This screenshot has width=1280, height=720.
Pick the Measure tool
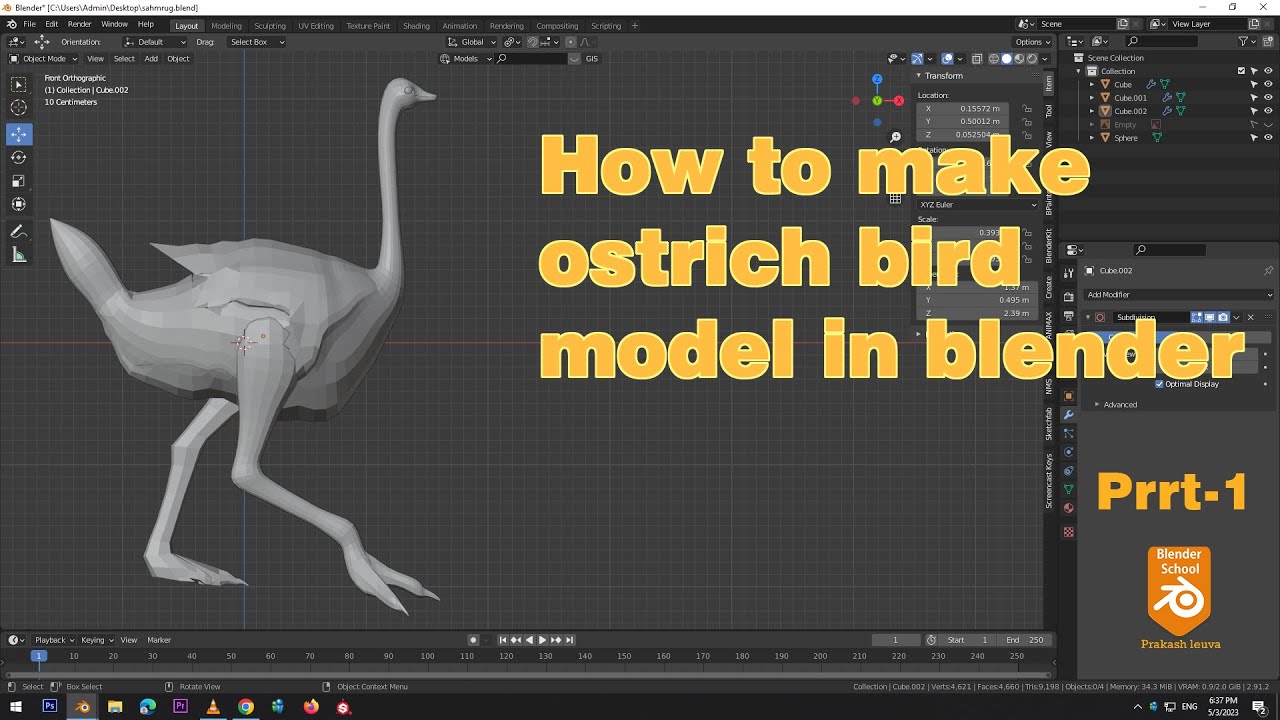pos(19,255)
